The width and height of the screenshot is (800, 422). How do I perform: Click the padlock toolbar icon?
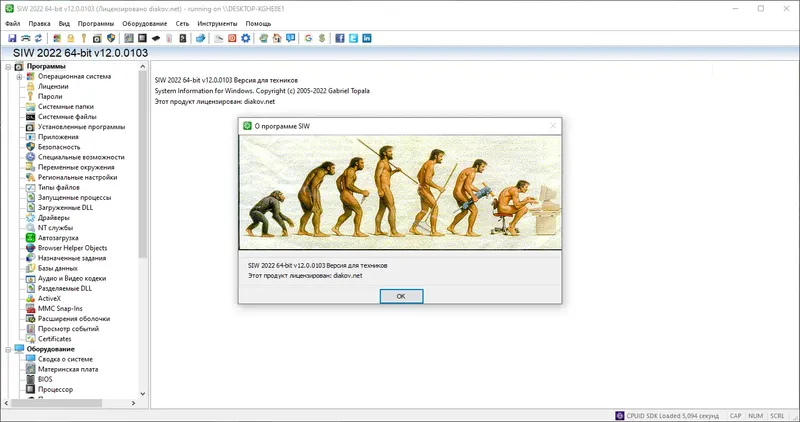[x=70, y=38]
